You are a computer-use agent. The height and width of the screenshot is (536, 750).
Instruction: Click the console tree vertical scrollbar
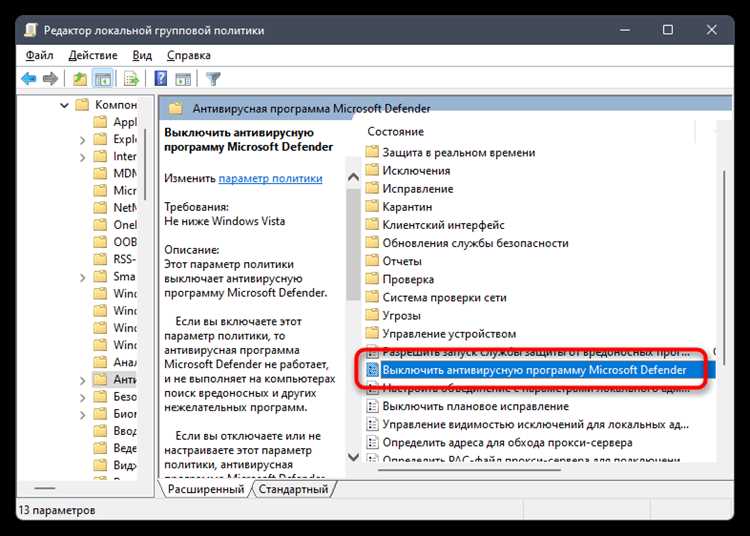pos(145,165)
